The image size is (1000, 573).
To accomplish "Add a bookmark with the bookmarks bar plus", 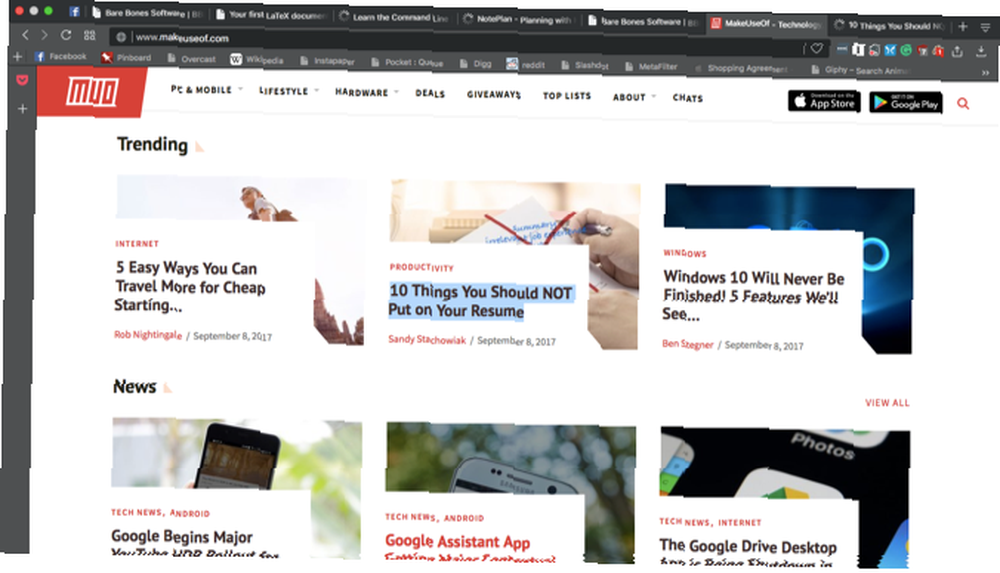I will click(x=17, y=57).
